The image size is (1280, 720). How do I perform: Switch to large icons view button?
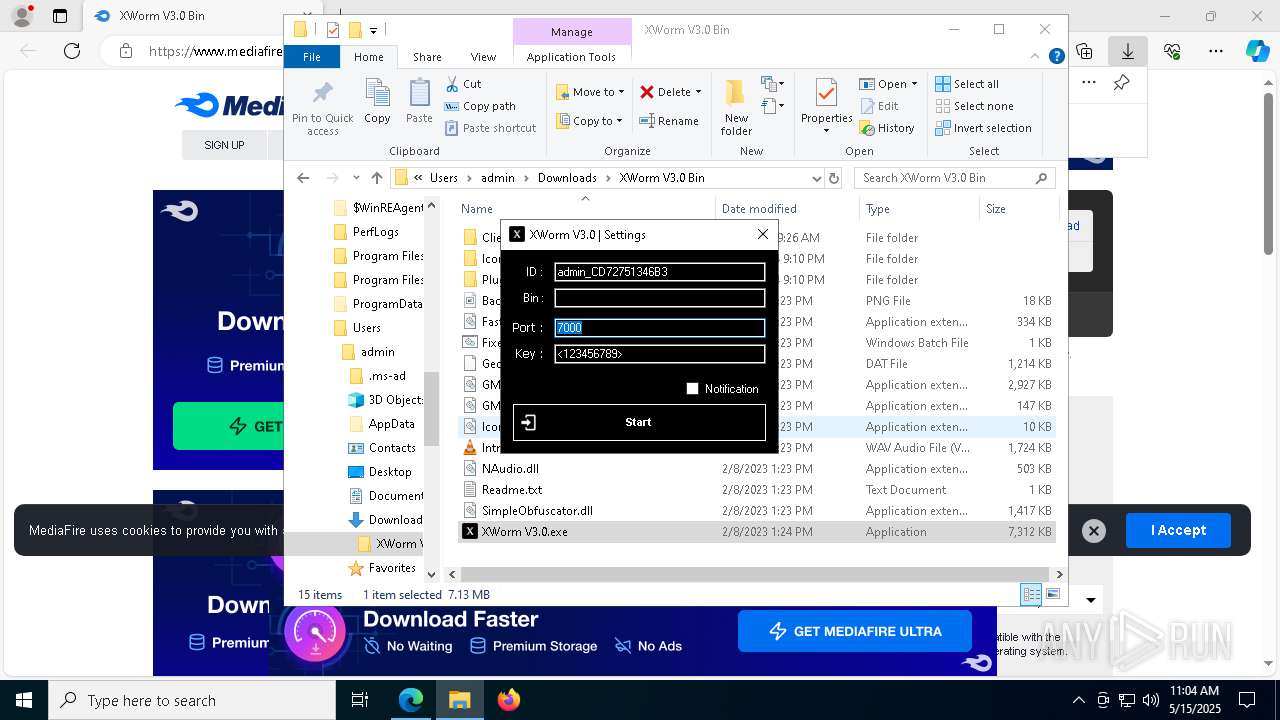pyautogui.click(x=1052, y=594)
